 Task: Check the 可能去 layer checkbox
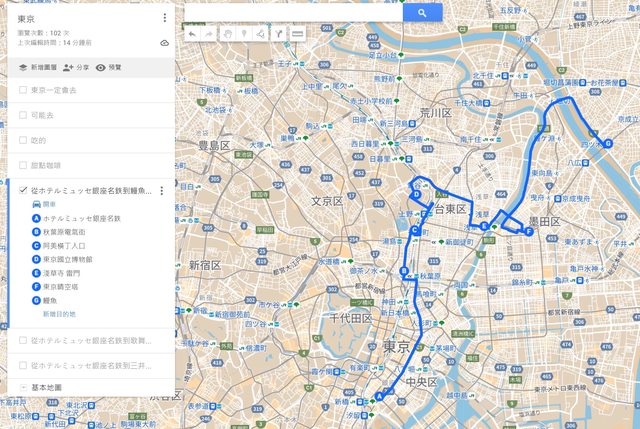click(x=23, y=115)
